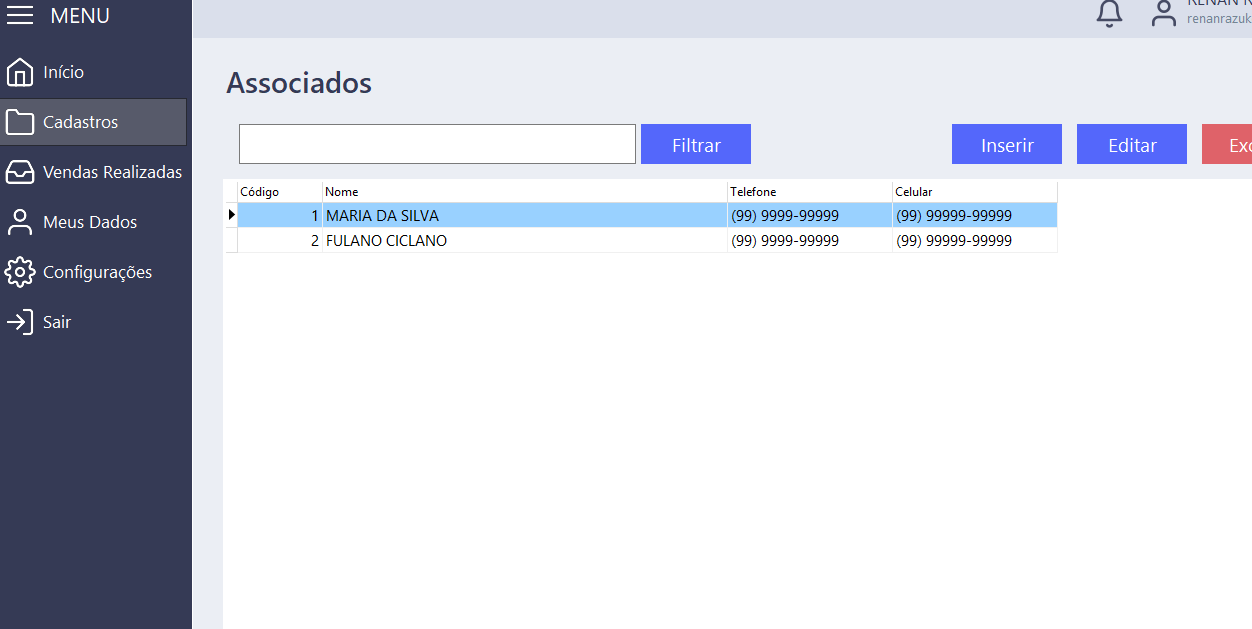Click the Cadastros folder icon

pos(20,122)
